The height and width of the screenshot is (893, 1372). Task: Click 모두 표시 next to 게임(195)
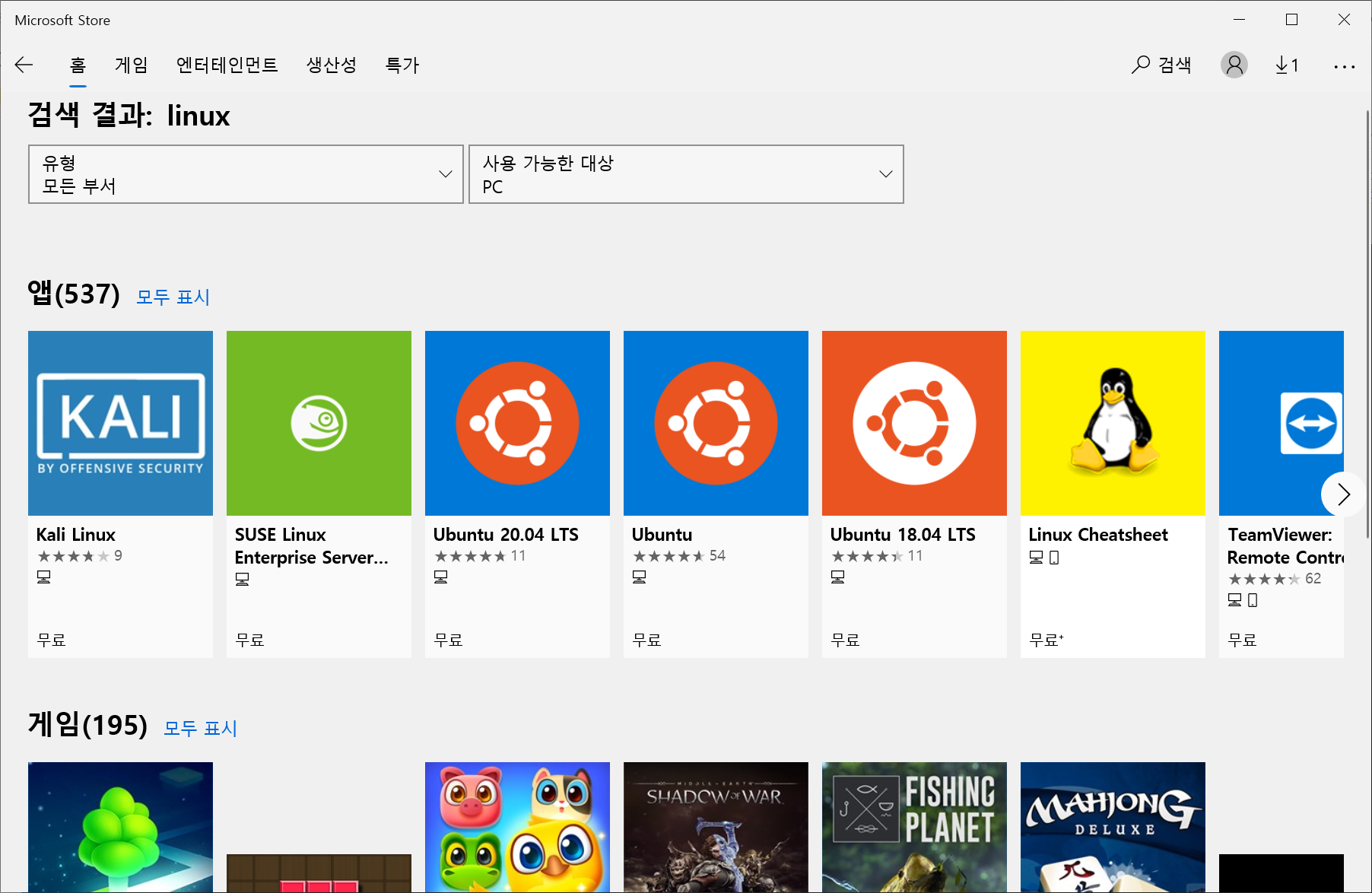201,728
